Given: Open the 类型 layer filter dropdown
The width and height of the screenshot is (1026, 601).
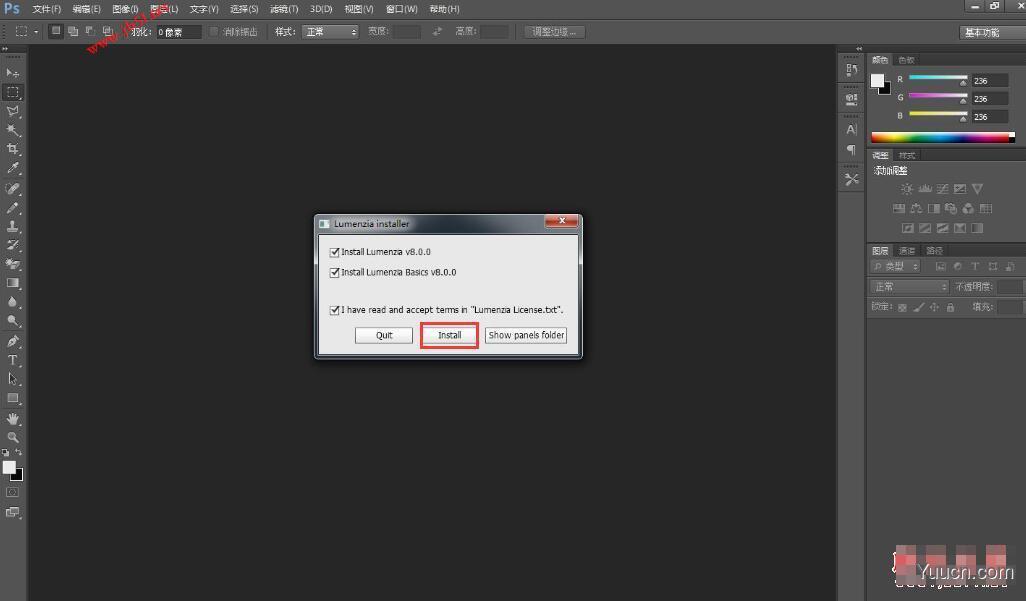Looking at the screenshot, I should [x=896, y=266].
